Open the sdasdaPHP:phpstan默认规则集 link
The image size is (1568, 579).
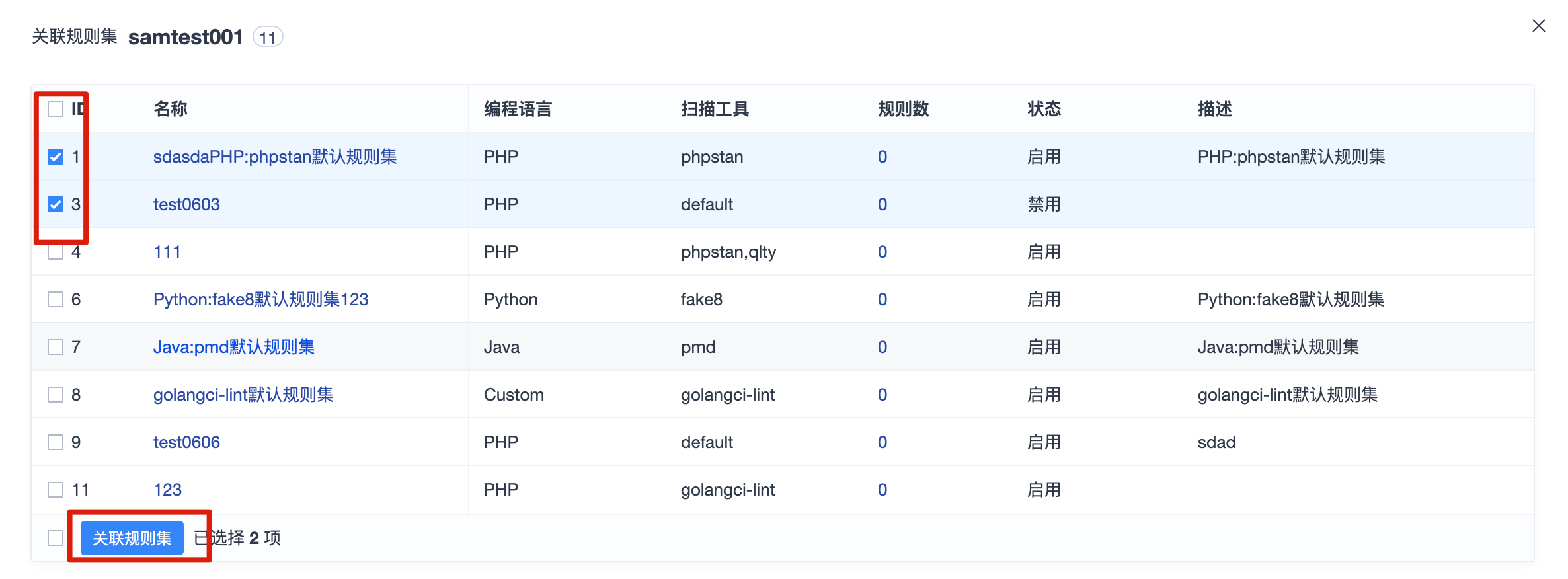coord(275,157)
